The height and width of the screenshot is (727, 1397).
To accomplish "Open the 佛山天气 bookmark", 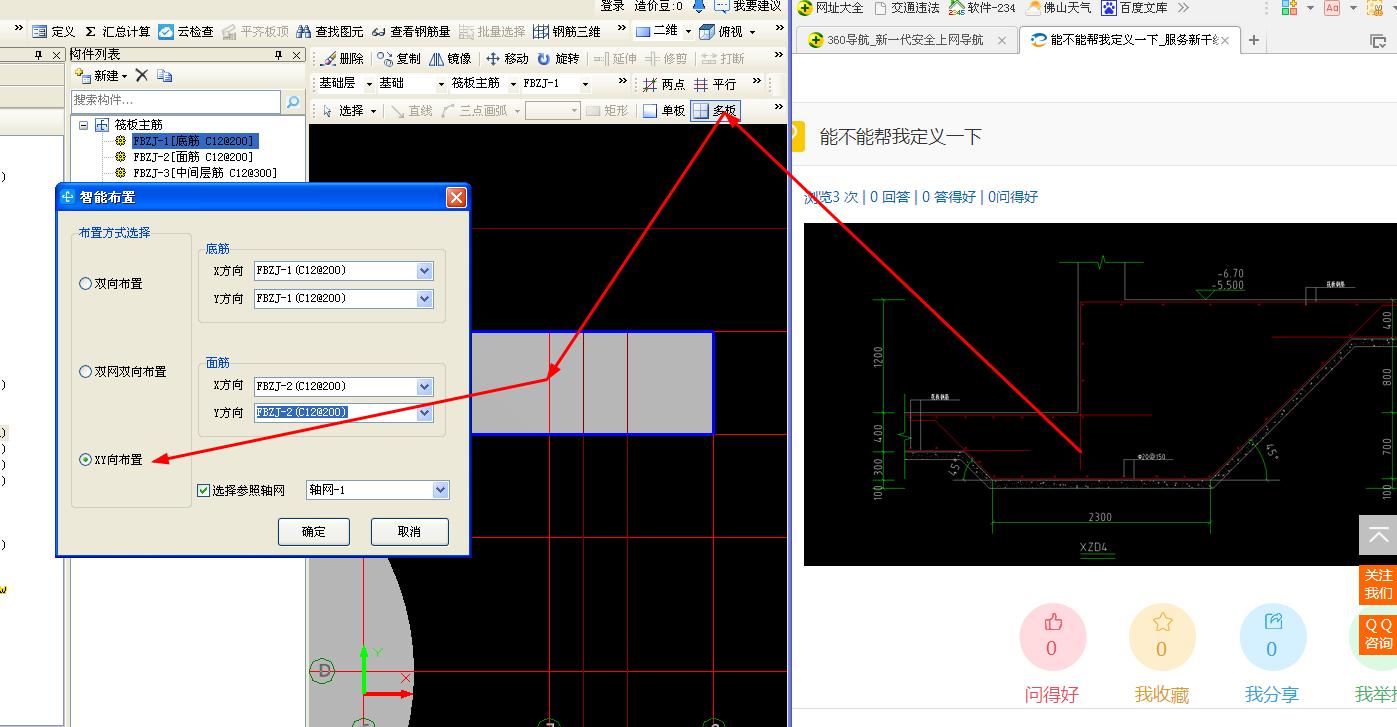I will tap(1059, 8).
